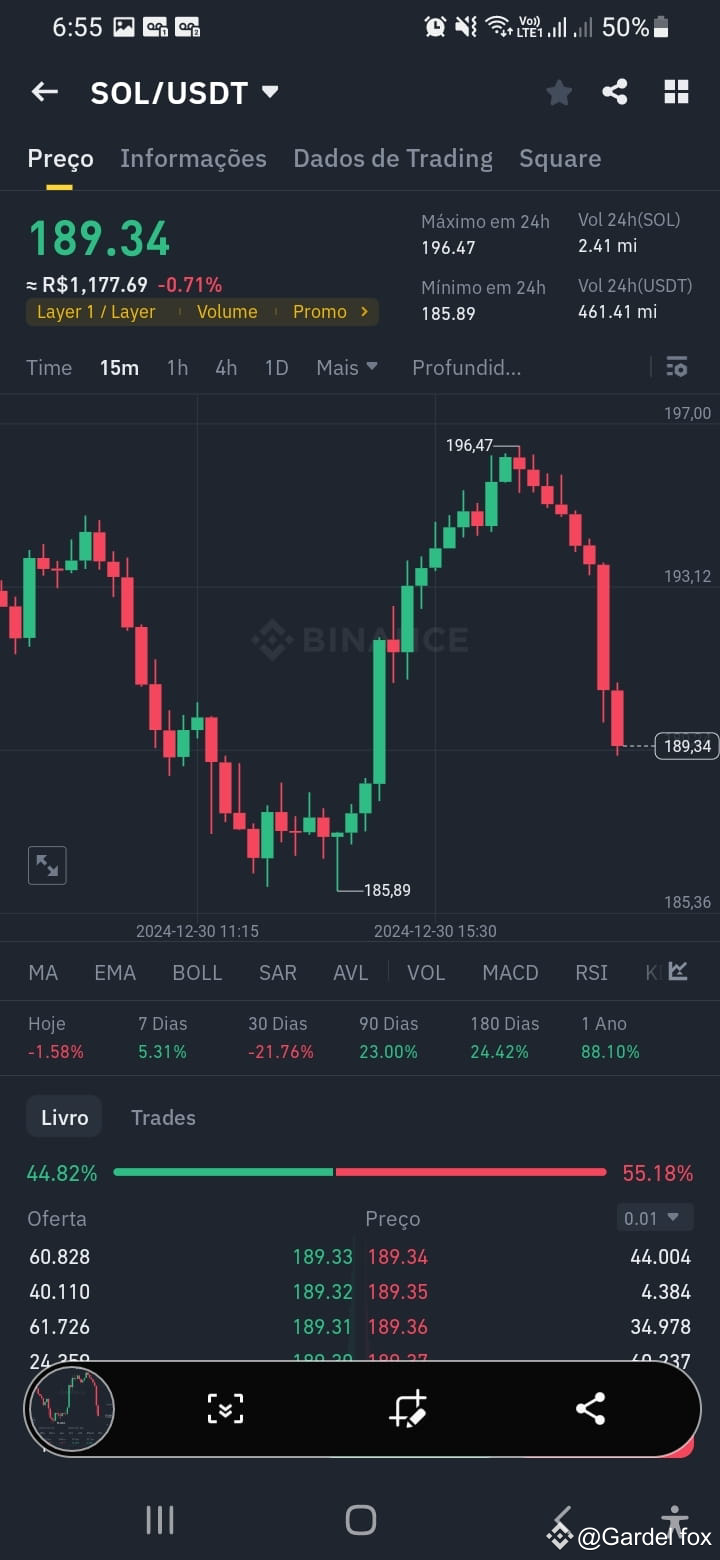Viewport: 720px width, 1560px height.
Task: Switch to Informações tab
Action: [193, 158]
